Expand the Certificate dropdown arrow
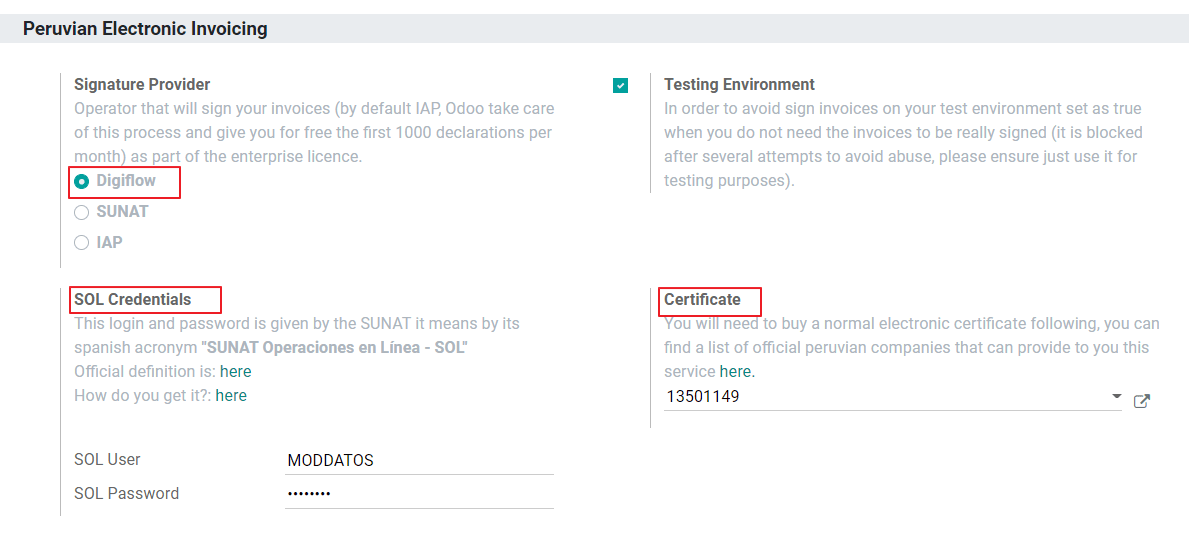This screenshot has width=1189, height=560. (1116, 397)
